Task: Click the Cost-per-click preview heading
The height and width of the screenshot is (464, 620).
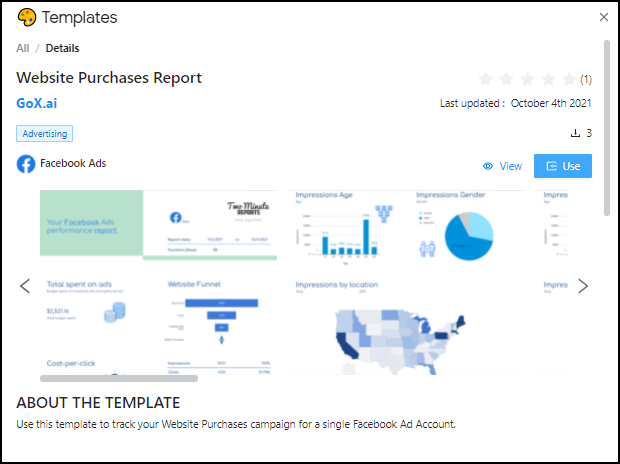Action: coord(71,363)
